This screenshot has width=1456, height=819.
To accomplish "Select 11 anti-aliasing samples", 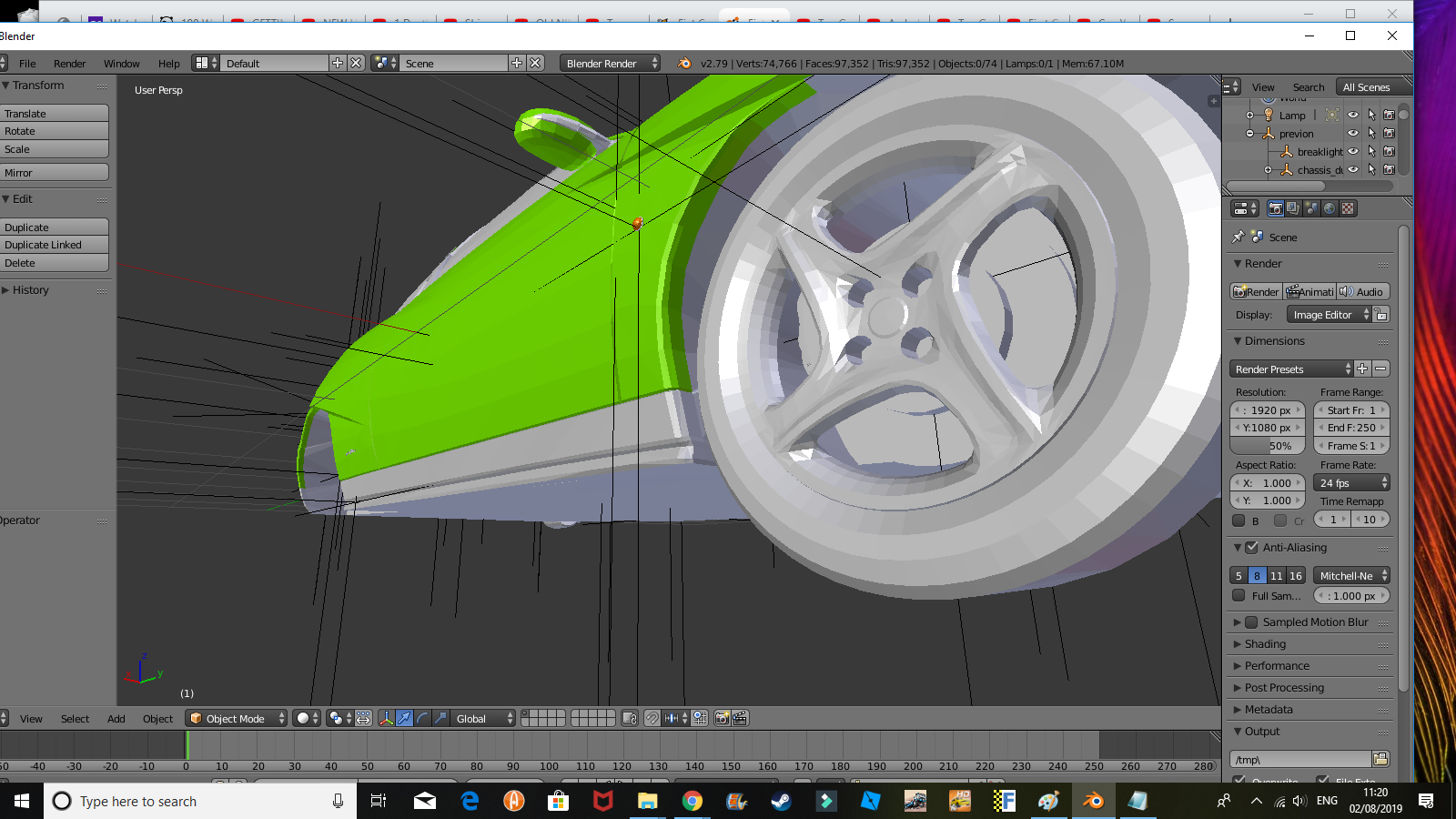I will click(1277, 575).
